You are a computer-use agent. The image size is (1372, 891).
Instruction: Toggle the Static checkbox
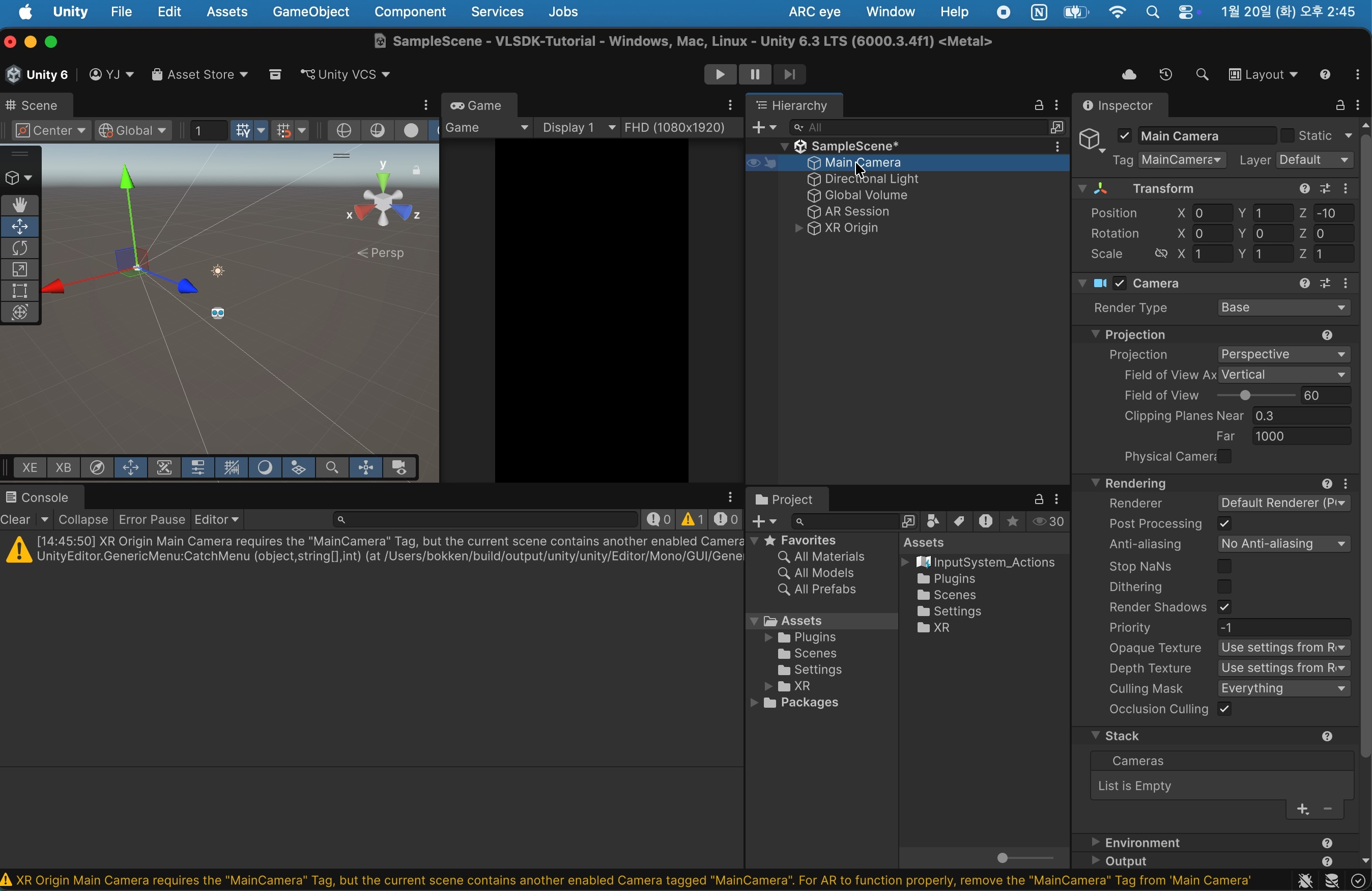(1287, 135)
